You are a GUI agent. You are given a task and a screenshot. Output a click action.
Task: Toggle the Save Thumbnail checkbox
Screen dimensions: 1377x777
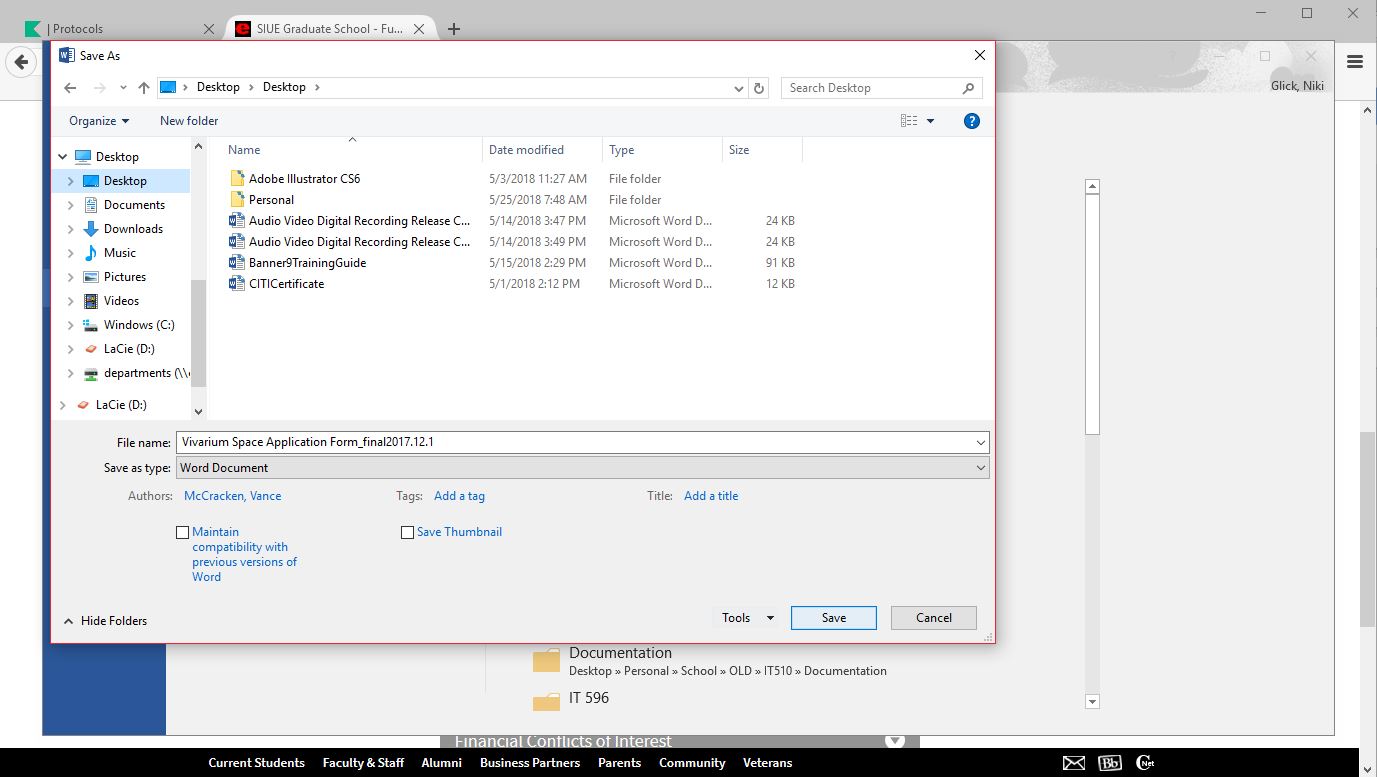(407, 533)
